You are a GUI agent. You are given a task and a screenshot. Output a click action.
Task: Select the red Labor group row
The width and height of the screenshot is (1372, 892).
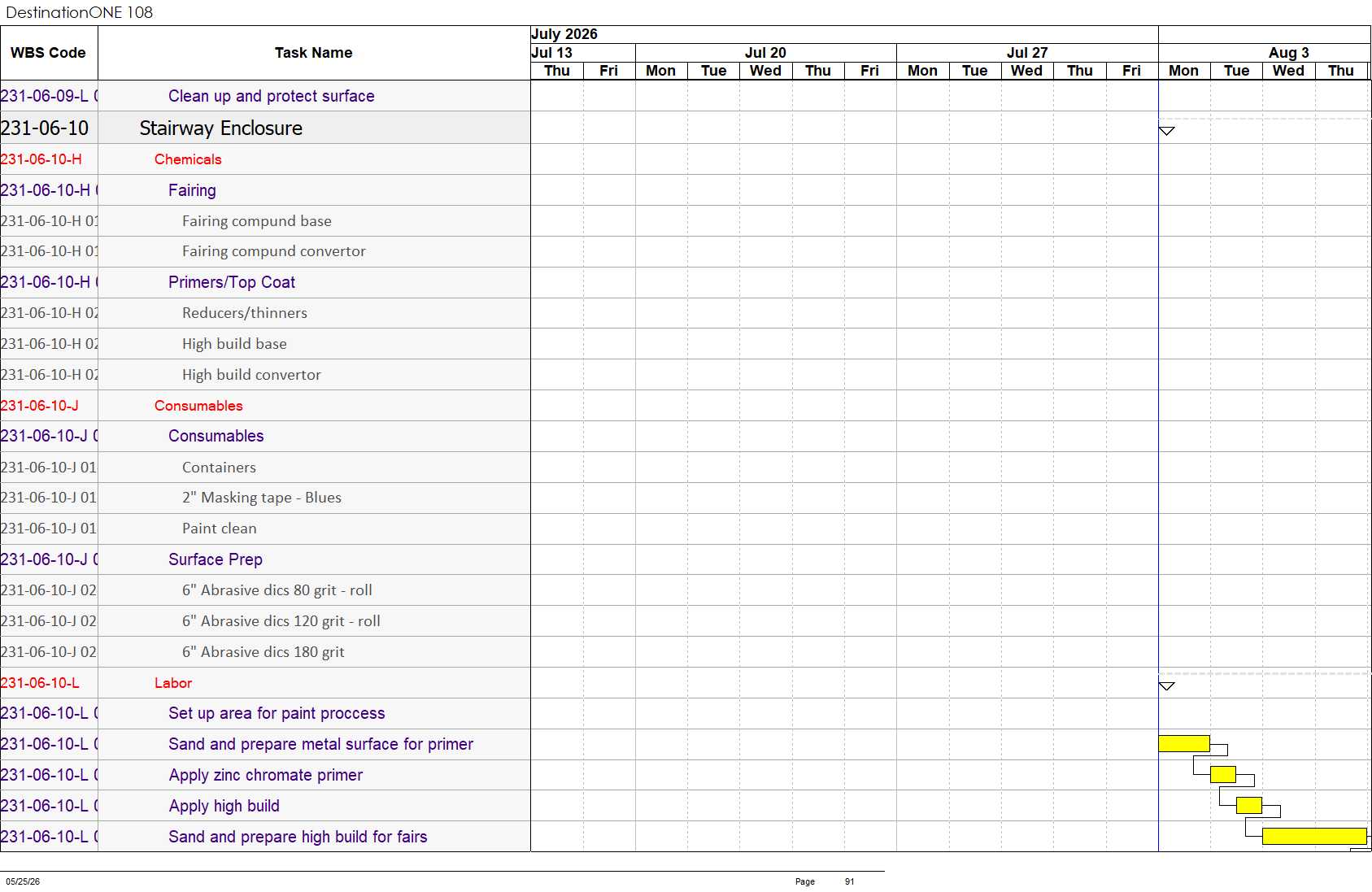coord(265,683)
